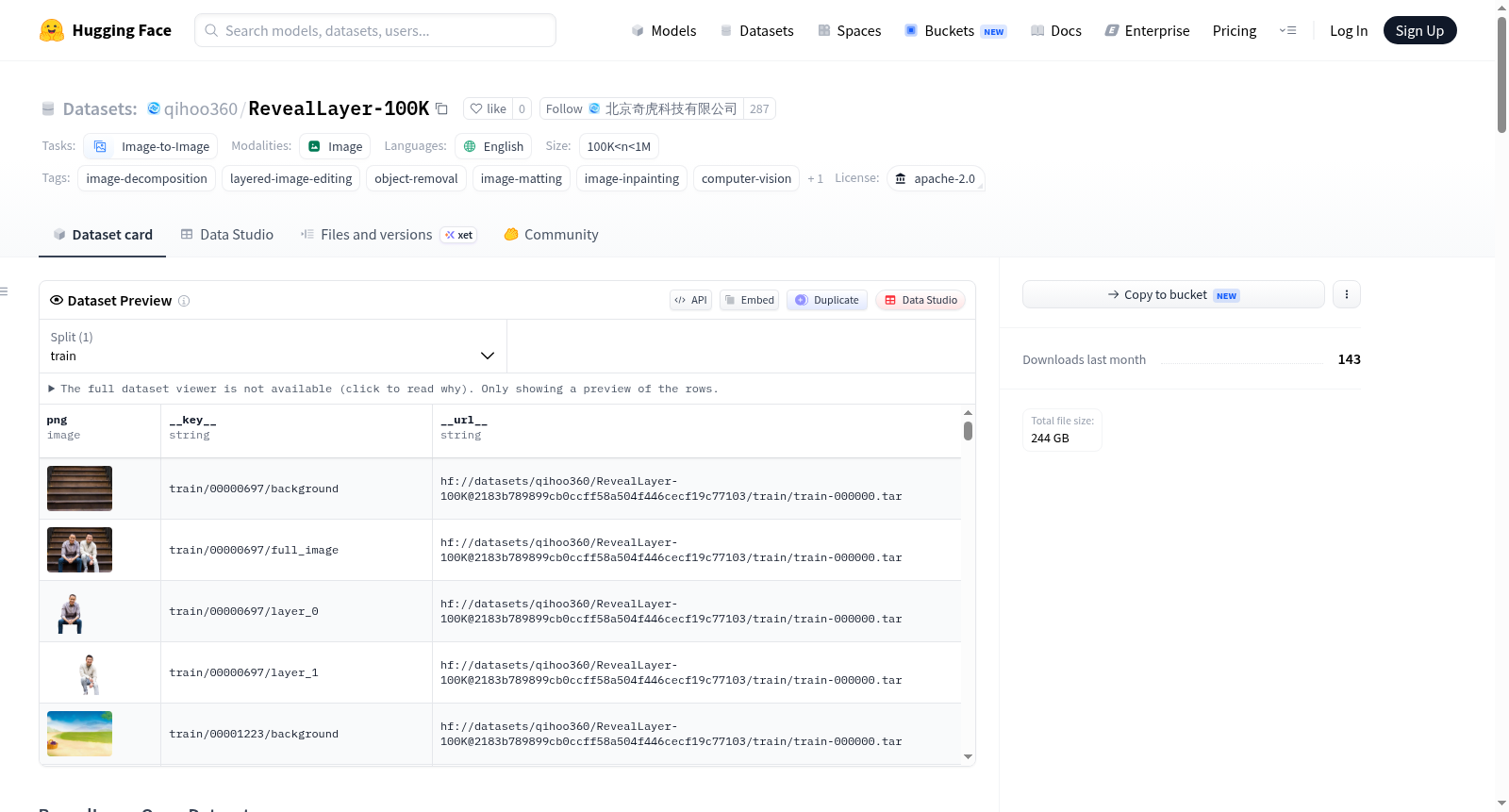1509x812 pixels.
Task: Select the train/00000697/layer_0 key cell
Action: (296, 611)
